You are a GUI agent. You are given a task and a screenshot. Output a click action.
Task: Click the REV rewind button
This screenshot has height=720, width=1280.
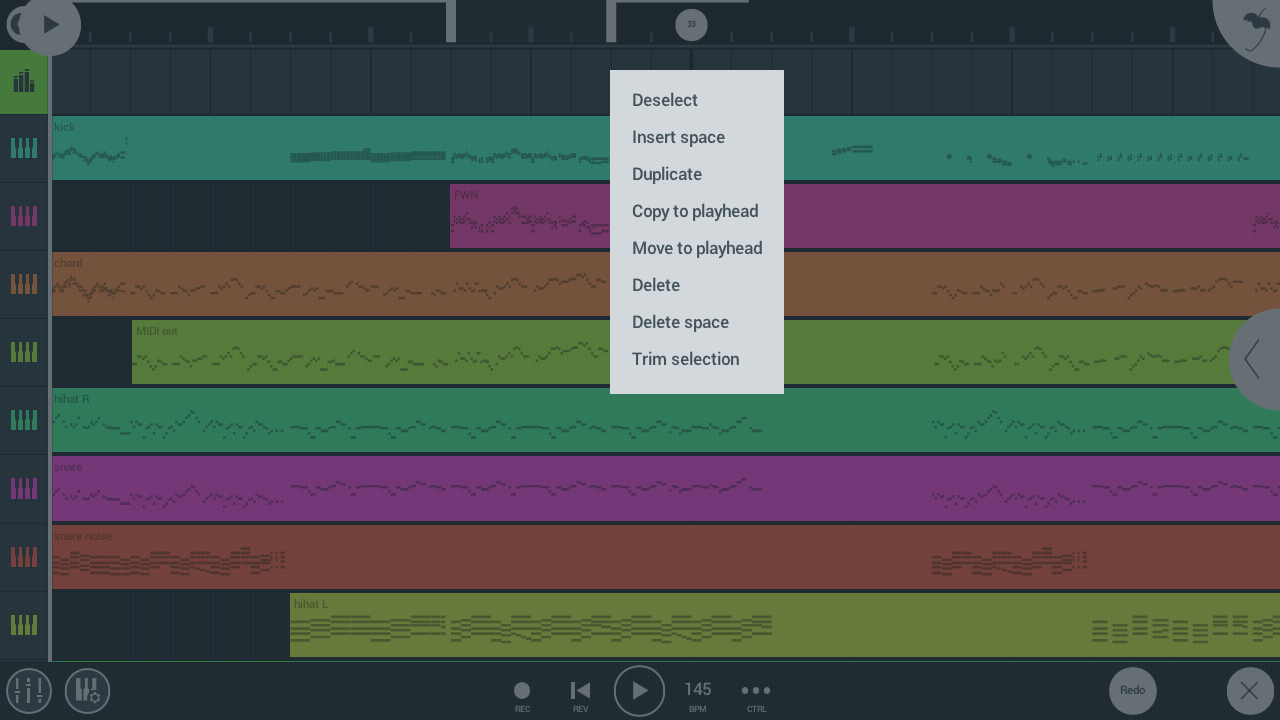tap(580, 694)
